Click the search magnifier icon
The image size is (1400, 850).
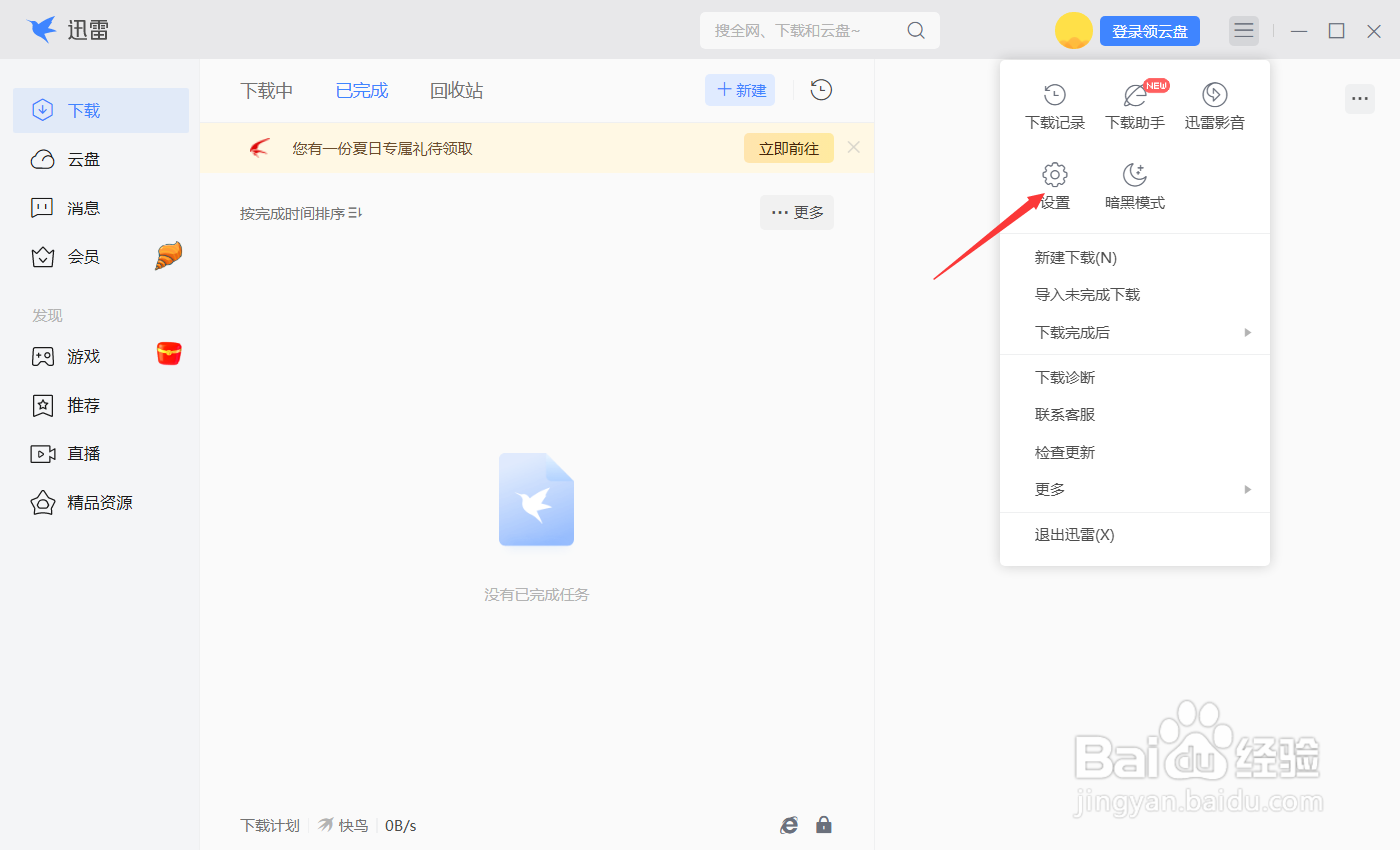click(x=916, y=31)
